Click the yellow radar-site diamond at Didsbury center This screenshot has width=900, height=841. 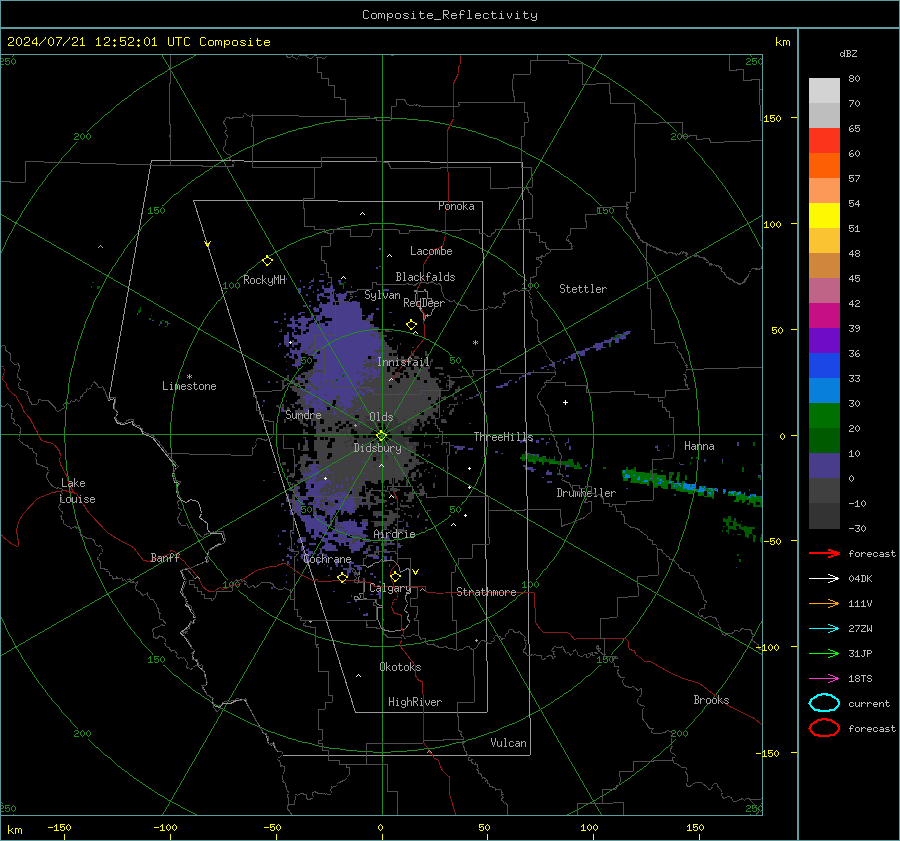[381, 436]
